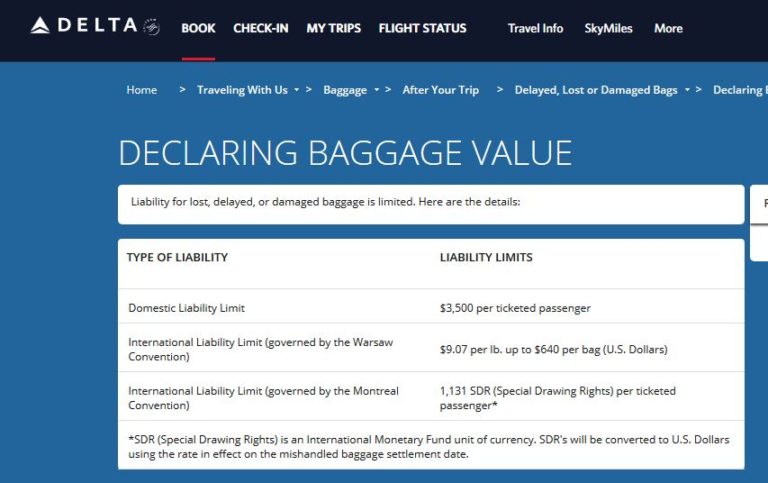Open MY TRIPS in the navigation

pos(334,28)
